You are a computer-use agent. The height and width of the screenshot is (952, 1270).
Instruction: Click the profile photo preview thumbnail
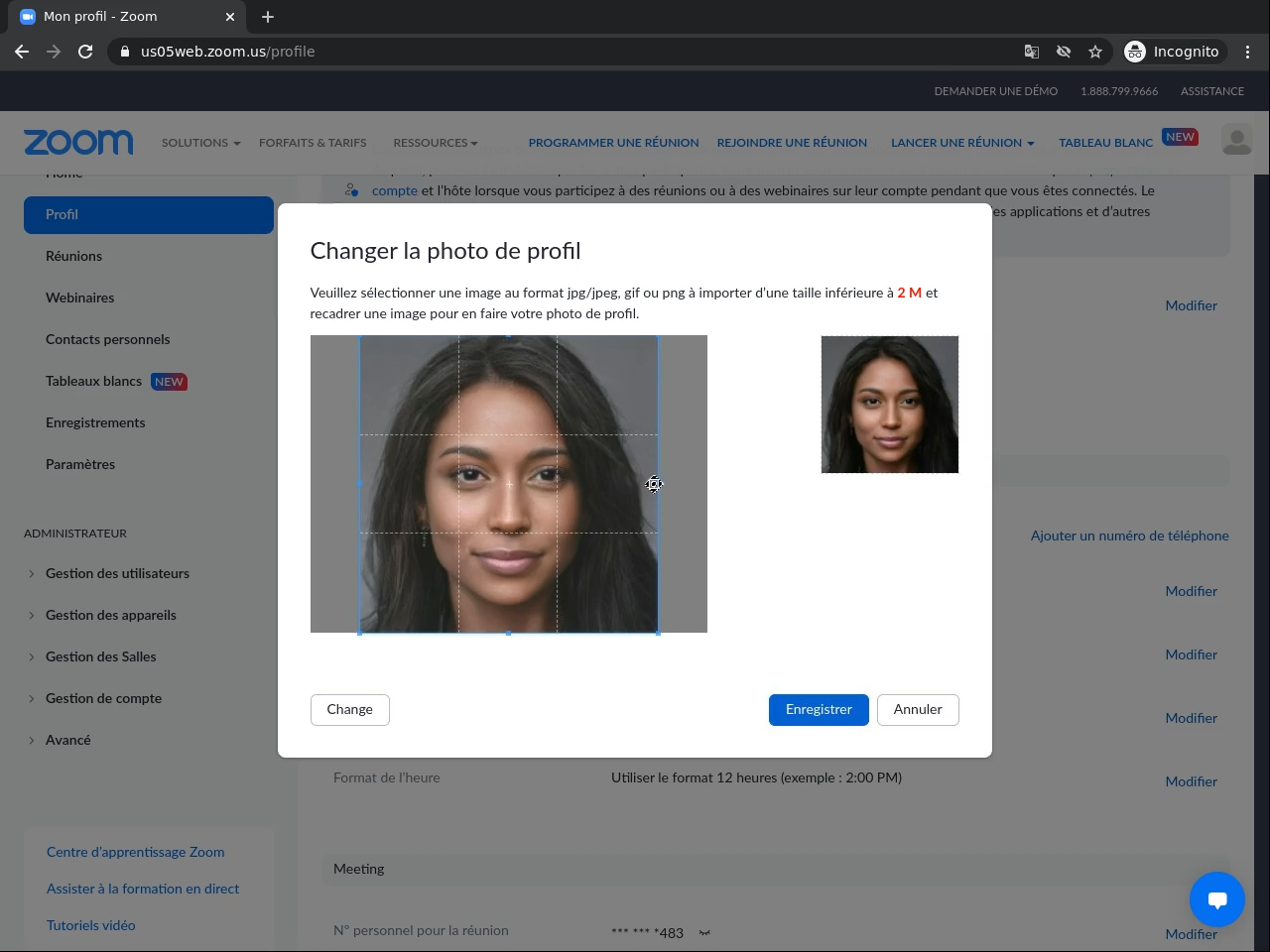pyautogui.click(x=890, y=405)
